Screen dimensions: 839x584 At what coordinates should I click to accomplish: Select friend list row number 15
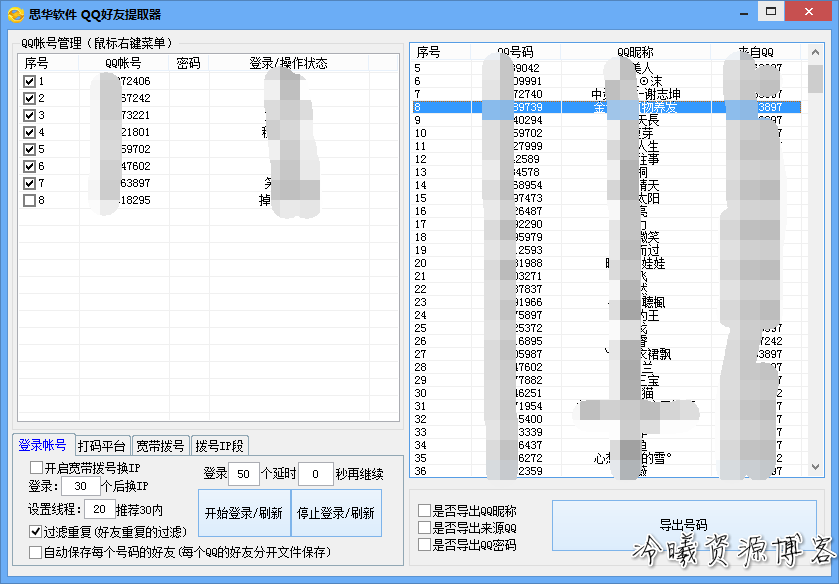tap(606, 198)
